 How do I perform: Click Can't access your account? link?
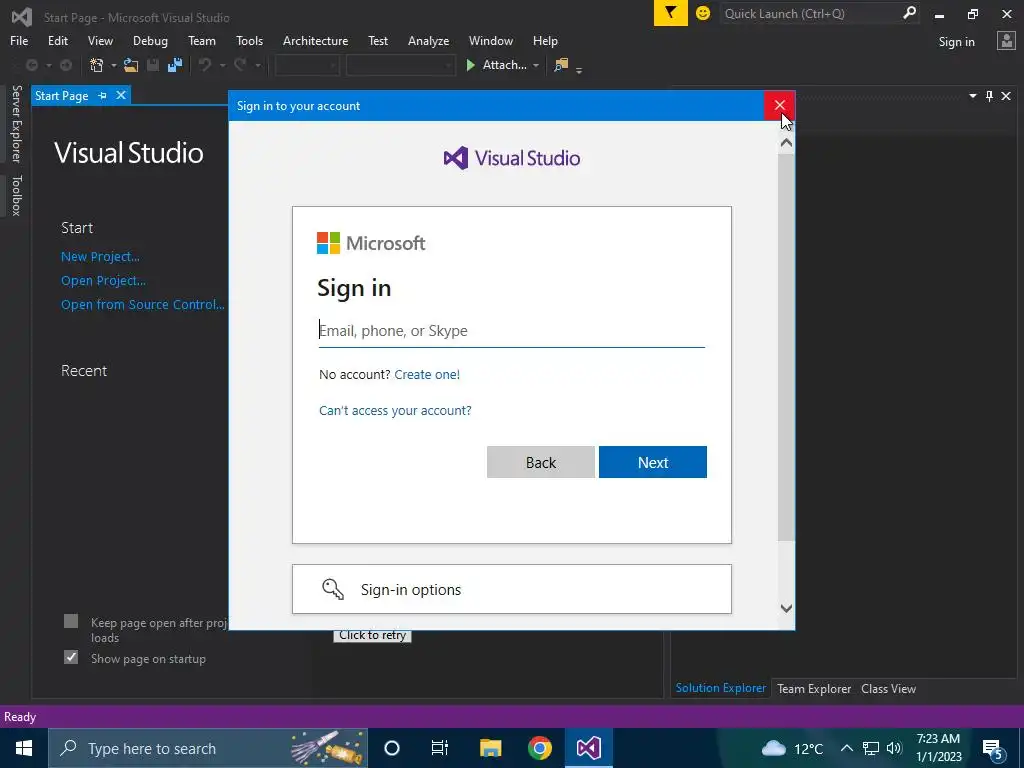click(x=395, y=410)
